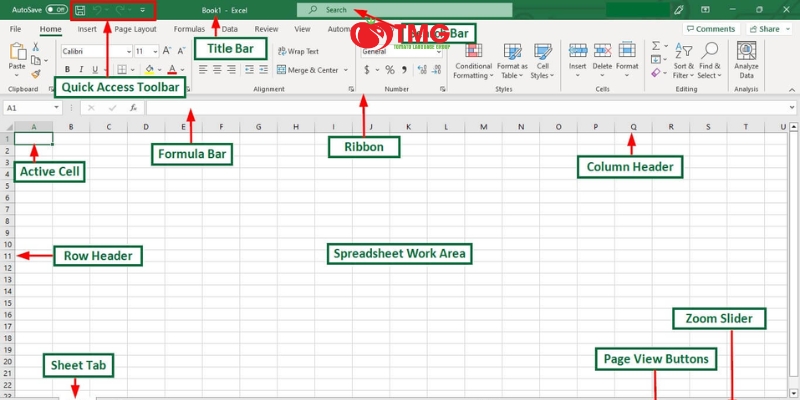The height and width of the screenshot is (400, 800).
Task: Click the Insert Function fx icon
Action: coord(133,108)
